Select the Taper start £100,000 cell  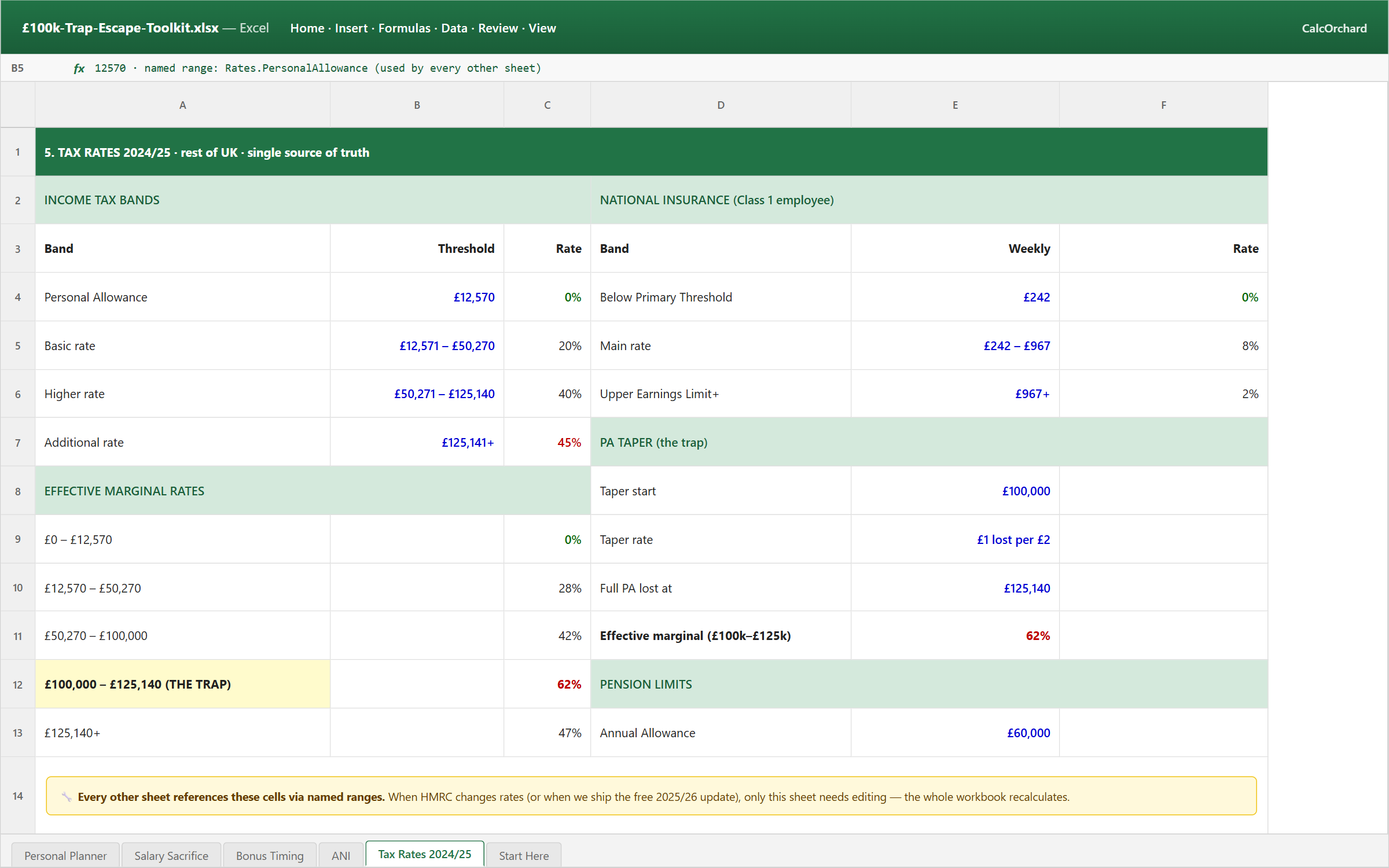[955, 491]
